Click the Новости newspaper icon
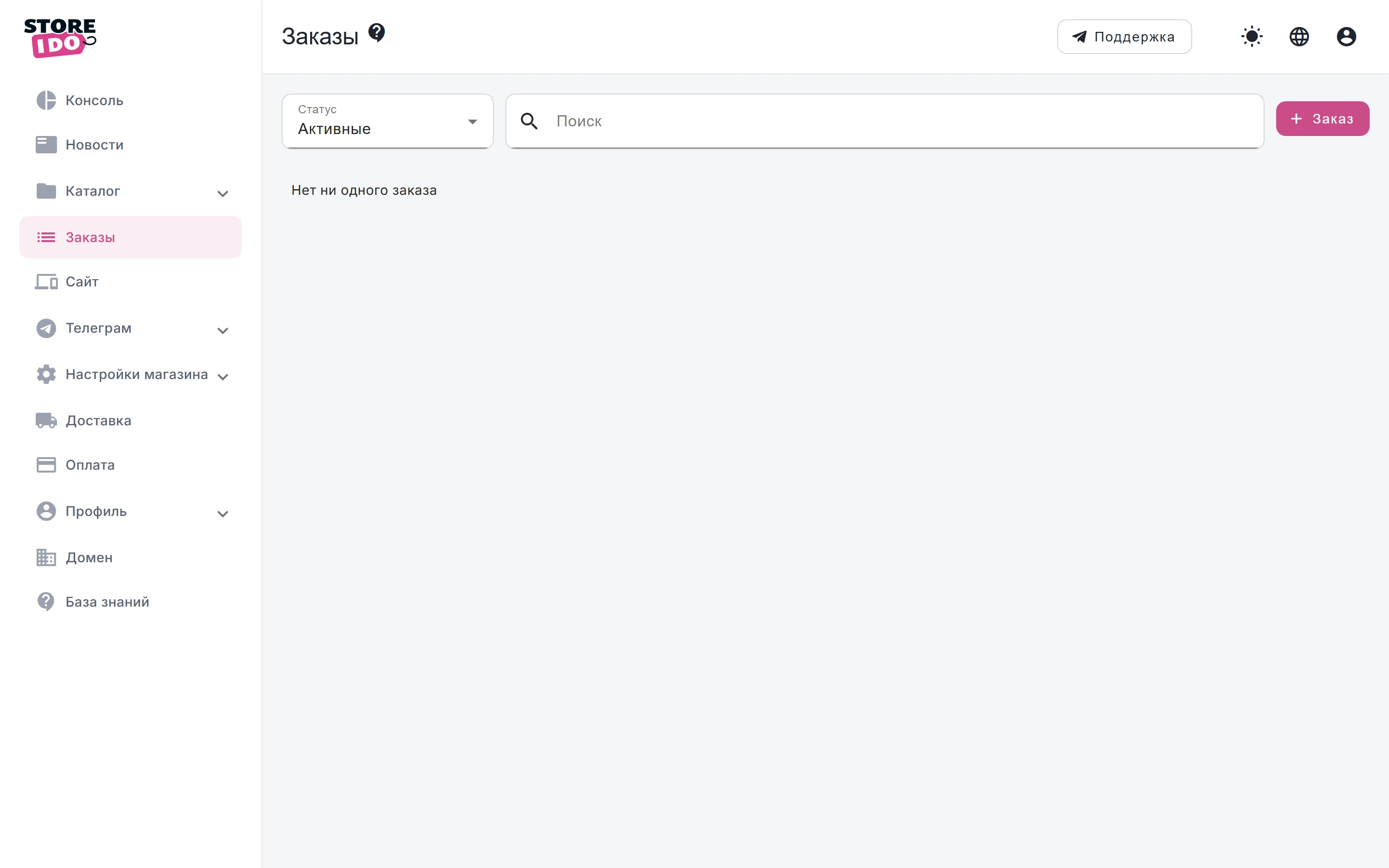Viewport: 1389px width, 868px height. (46, 145)
